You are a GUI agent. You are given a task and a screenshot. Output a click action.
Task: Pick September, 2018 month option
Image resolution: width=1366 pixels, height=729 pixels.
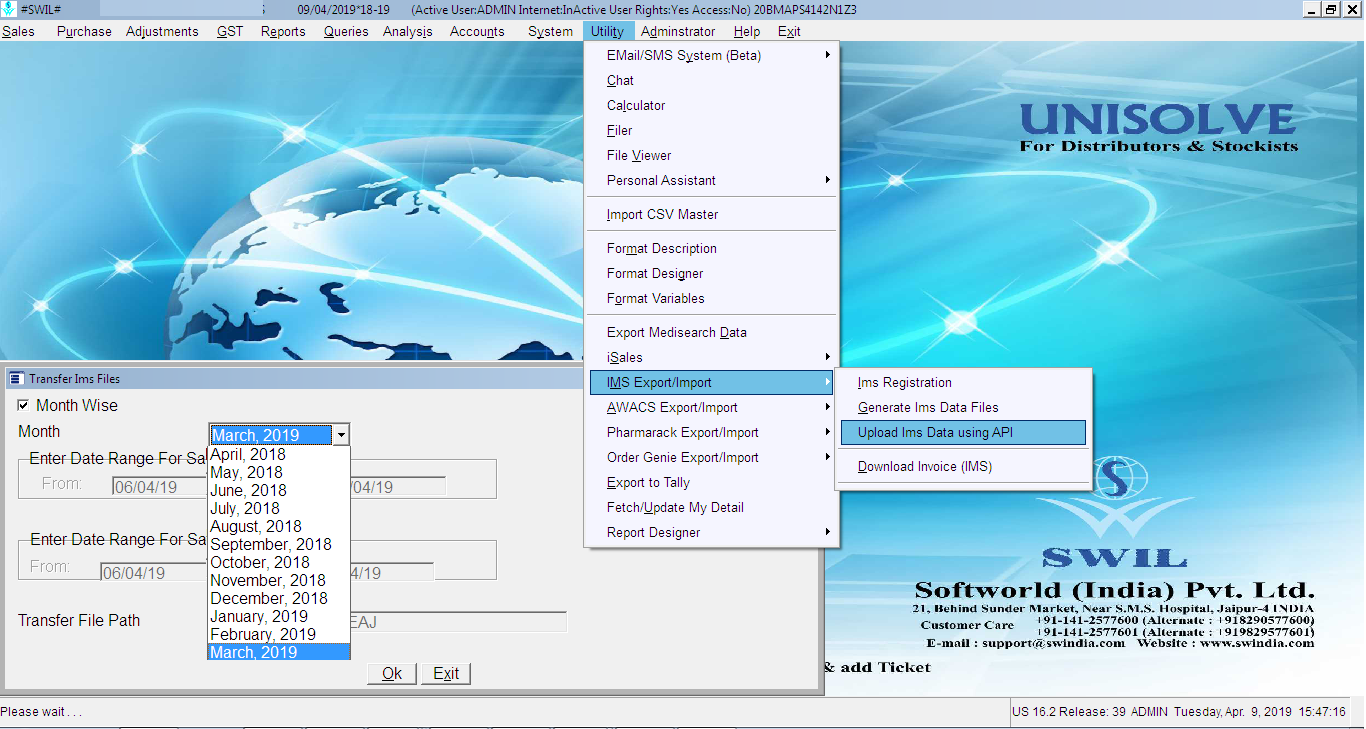pos(279,544)
